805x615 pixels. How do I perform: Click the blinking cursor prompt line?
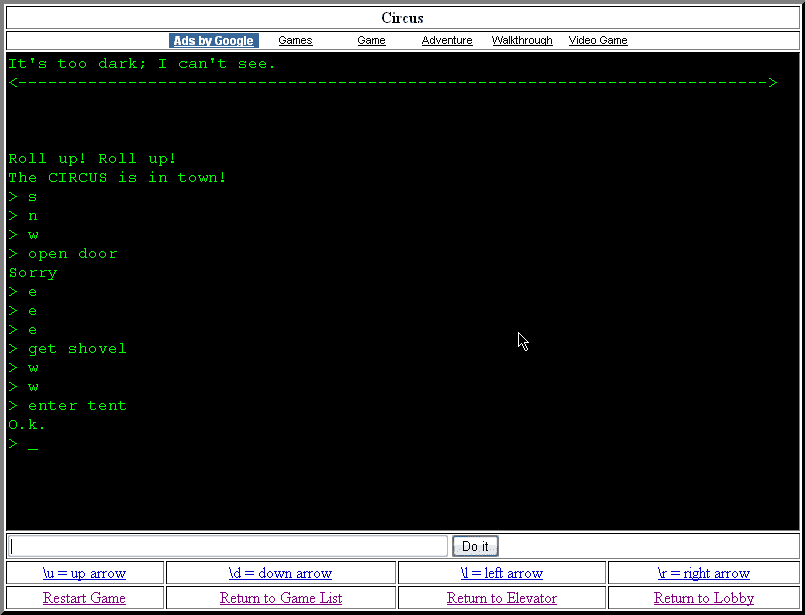click(23, 444)
